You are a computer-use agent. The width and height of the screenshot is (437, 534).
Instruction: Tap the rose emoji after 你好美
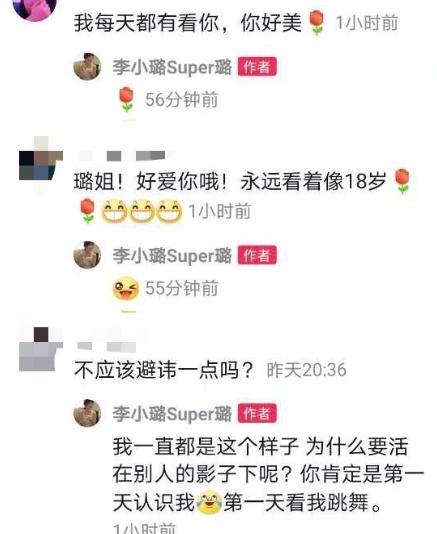point(316,22)
